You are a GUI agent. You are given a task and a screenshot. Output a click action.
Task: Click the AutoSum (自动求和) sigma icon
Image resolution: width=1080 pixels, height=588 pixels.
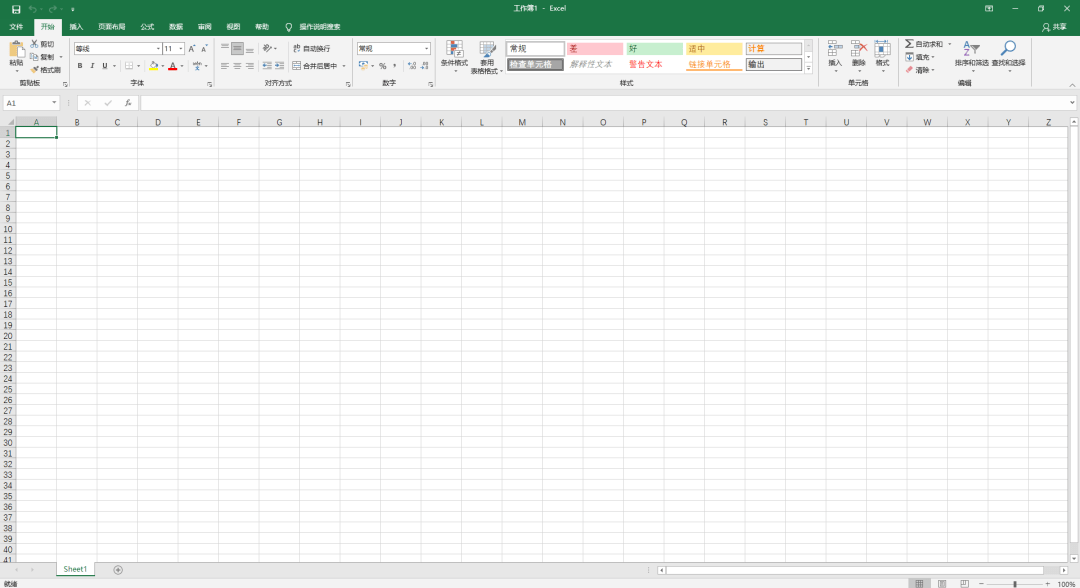909,44
